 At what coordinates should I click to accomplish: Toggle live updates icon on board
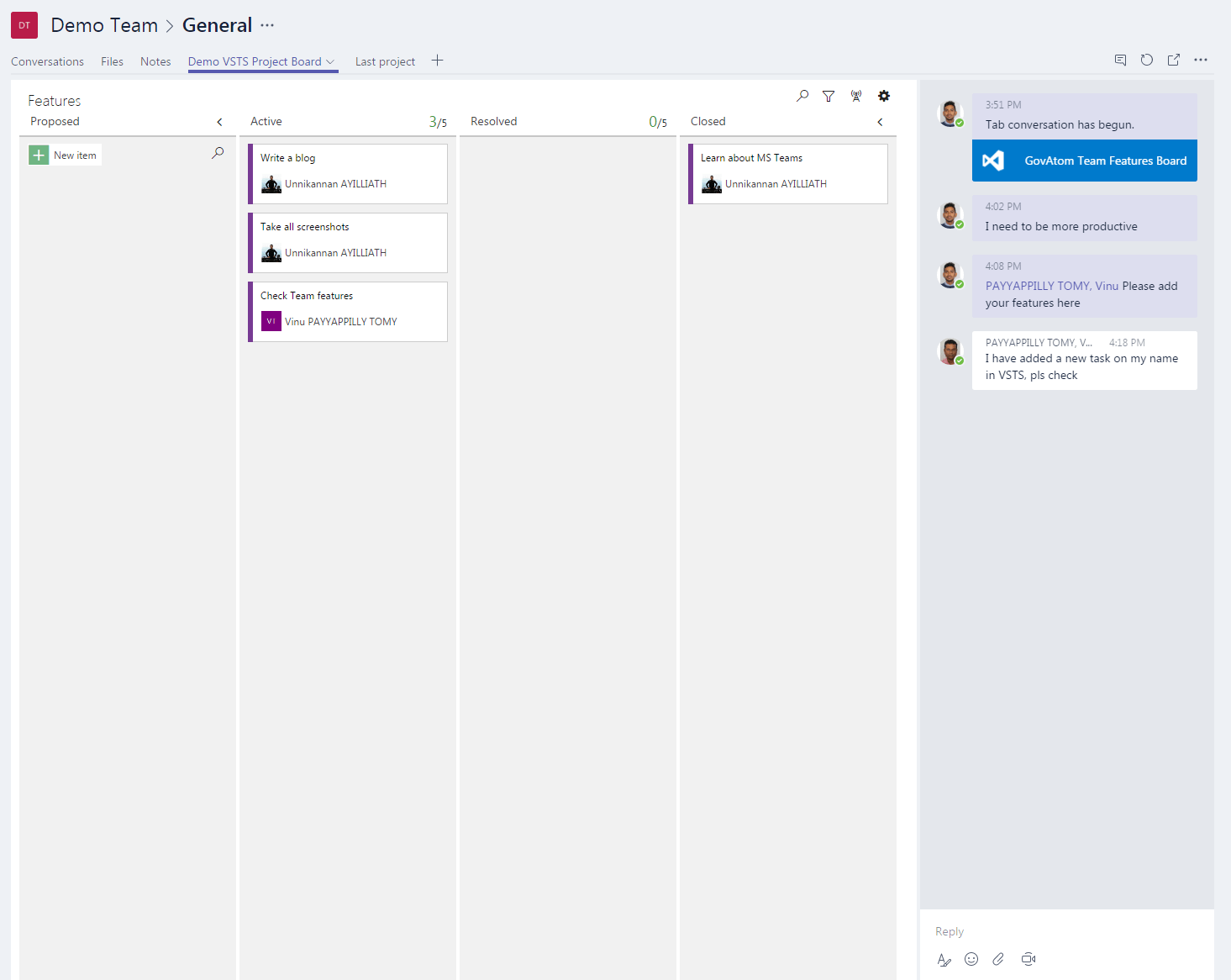pyautogui.click(x=855, y=96)
